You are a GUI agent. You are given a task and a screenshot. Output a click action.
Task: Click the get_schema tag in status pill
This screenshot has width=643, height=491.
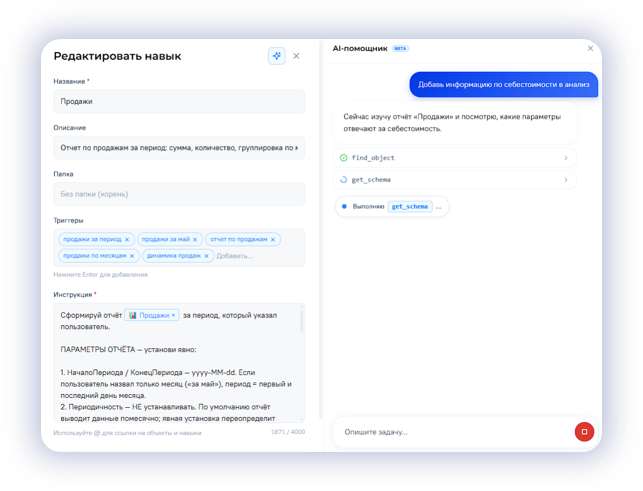tap(410, 207)
